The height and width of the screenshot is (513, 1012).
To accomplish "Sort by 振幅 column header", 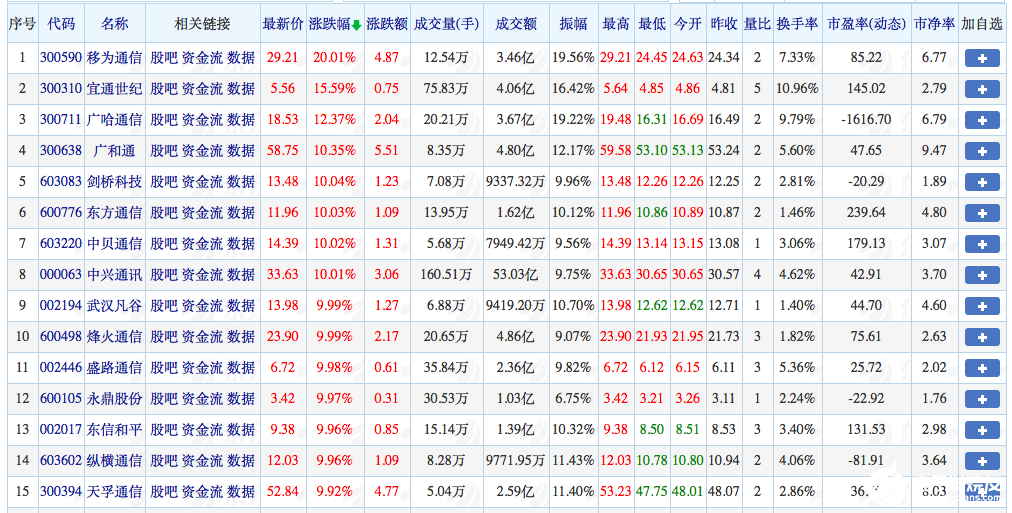I will (573, 25).
